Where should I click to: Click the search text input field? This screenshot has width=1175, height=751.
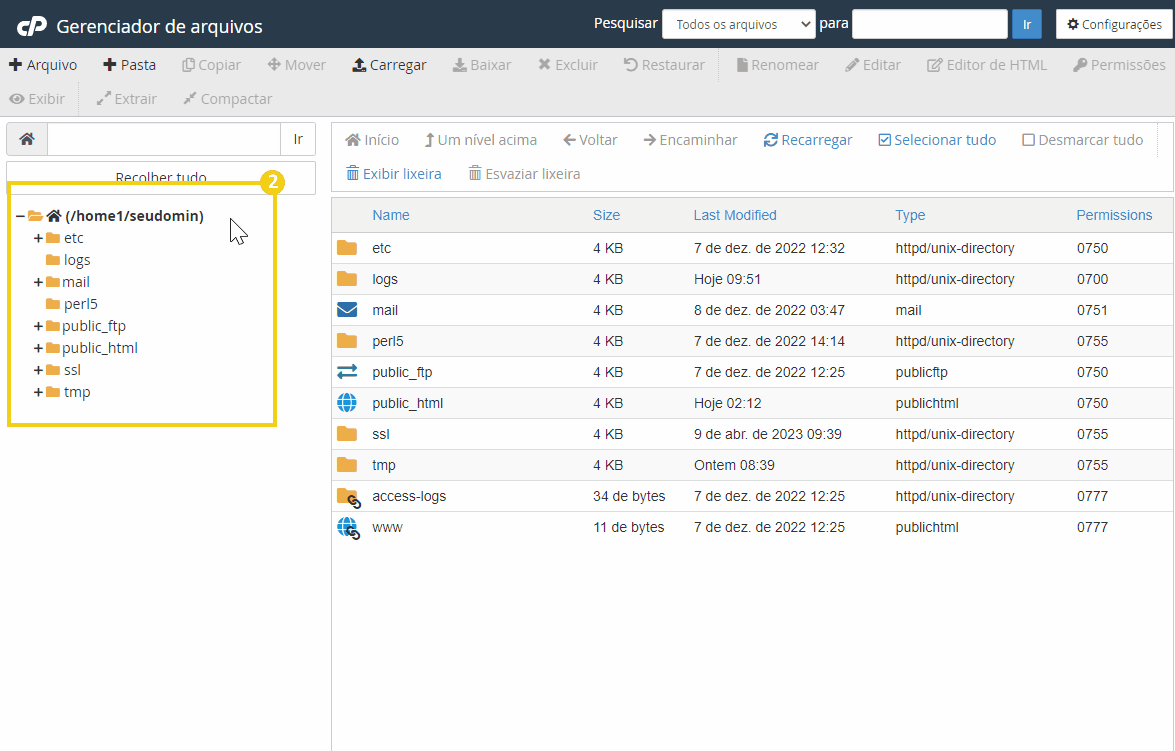930,25
